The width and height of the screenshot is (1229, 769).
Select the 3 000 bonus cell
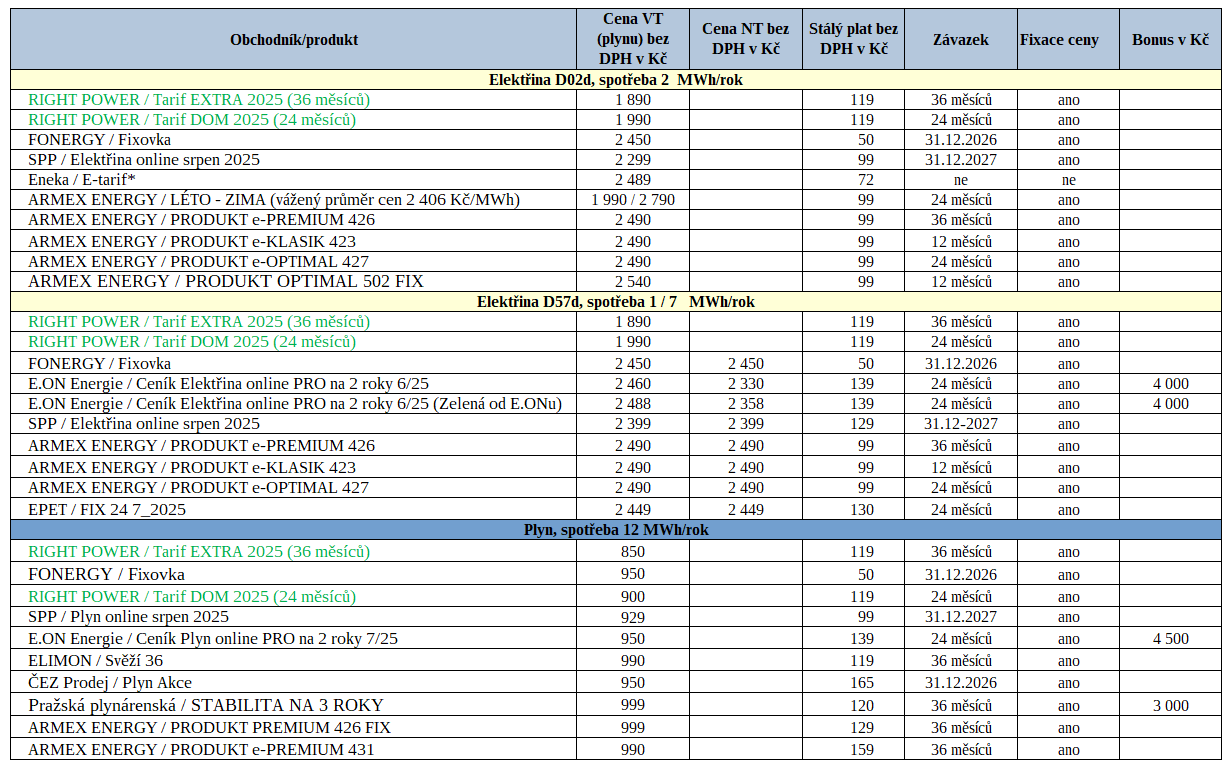(1170, 705)
